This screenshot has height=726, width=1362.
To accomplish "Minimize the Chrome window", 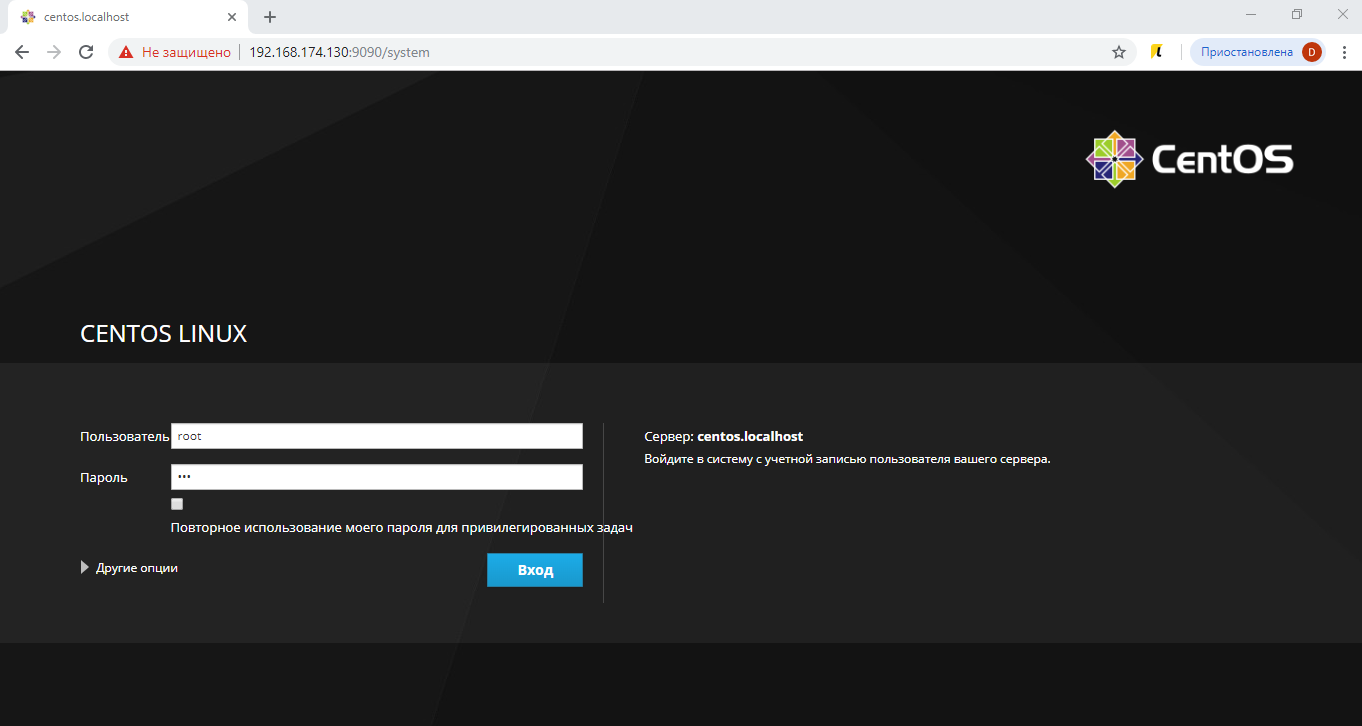I will coord(1251,14).
